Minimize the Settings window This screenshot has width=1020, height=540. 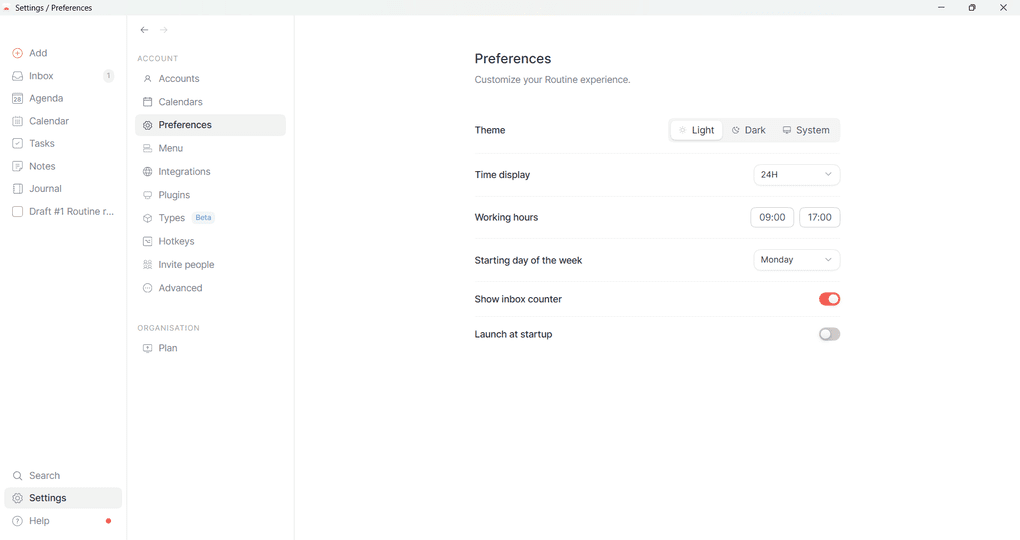[941, 8]
